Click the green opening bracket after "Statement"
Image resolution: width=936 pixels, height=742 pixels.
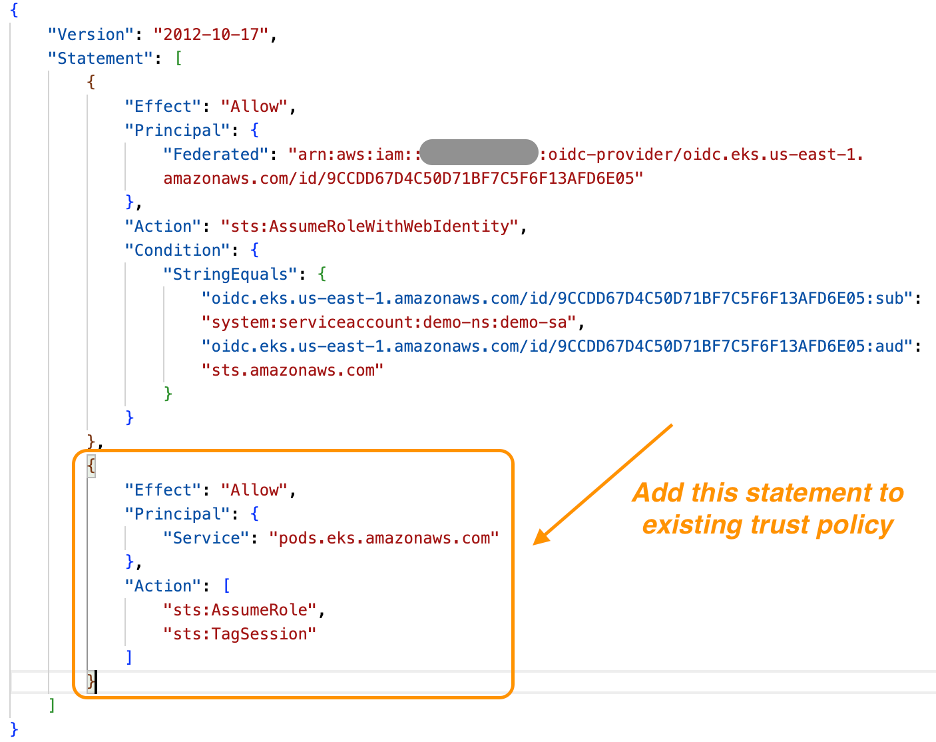click(x=178, y=59)
